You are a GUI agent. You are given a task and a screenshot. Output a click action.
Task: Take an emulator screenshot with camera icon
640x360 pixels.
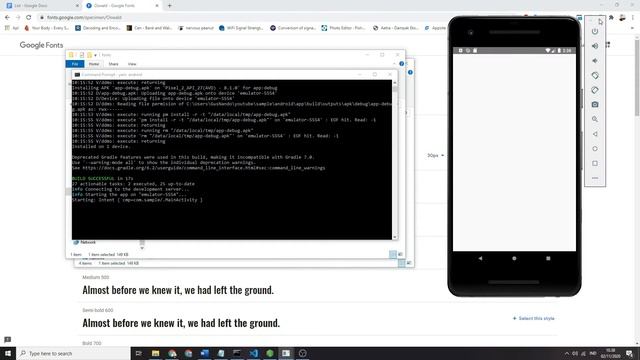click(x=595, y=104)
